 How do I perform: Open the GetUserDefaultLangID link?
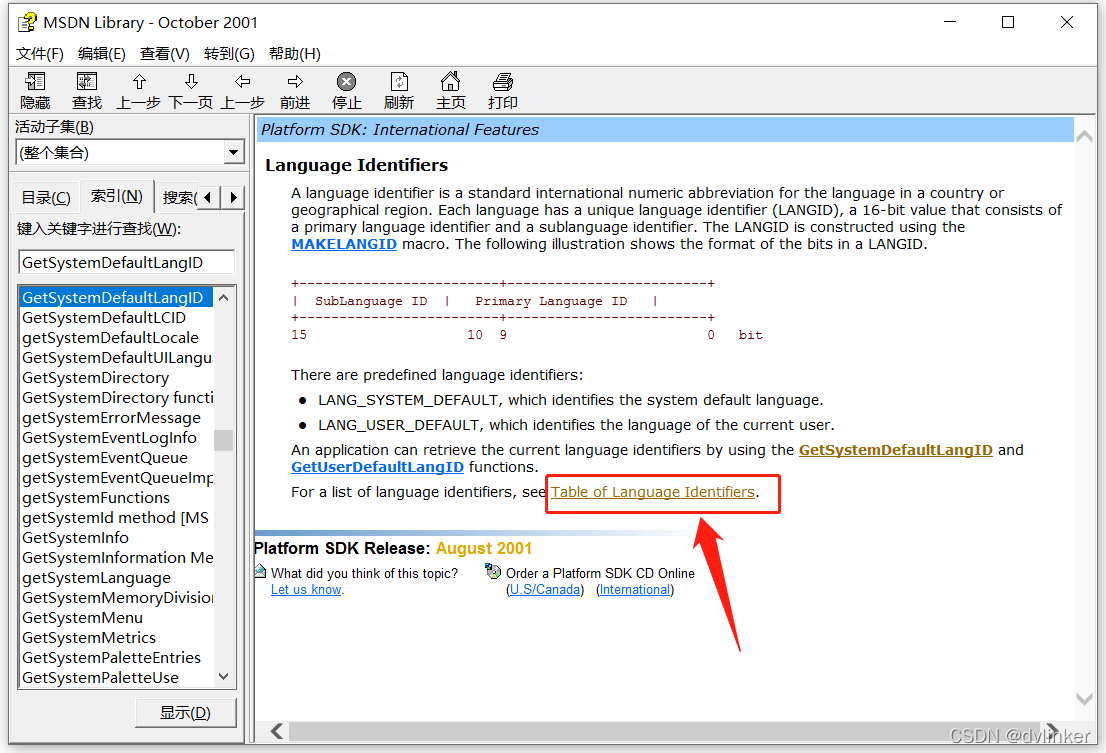tap(377, 467)
